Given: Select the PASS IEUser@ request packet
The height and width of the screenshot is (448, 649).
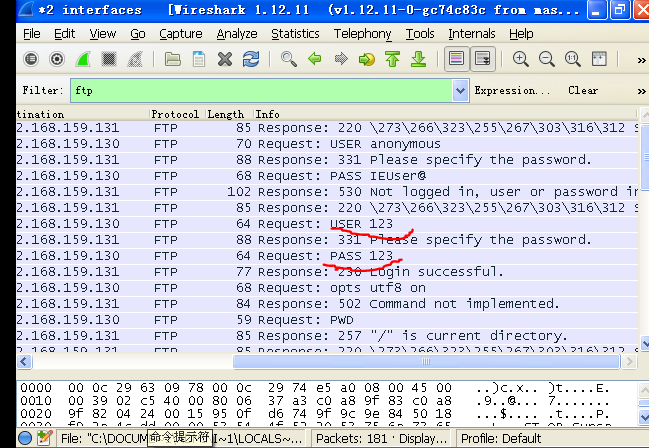Looking at the screenshot, I should (327, 176).
